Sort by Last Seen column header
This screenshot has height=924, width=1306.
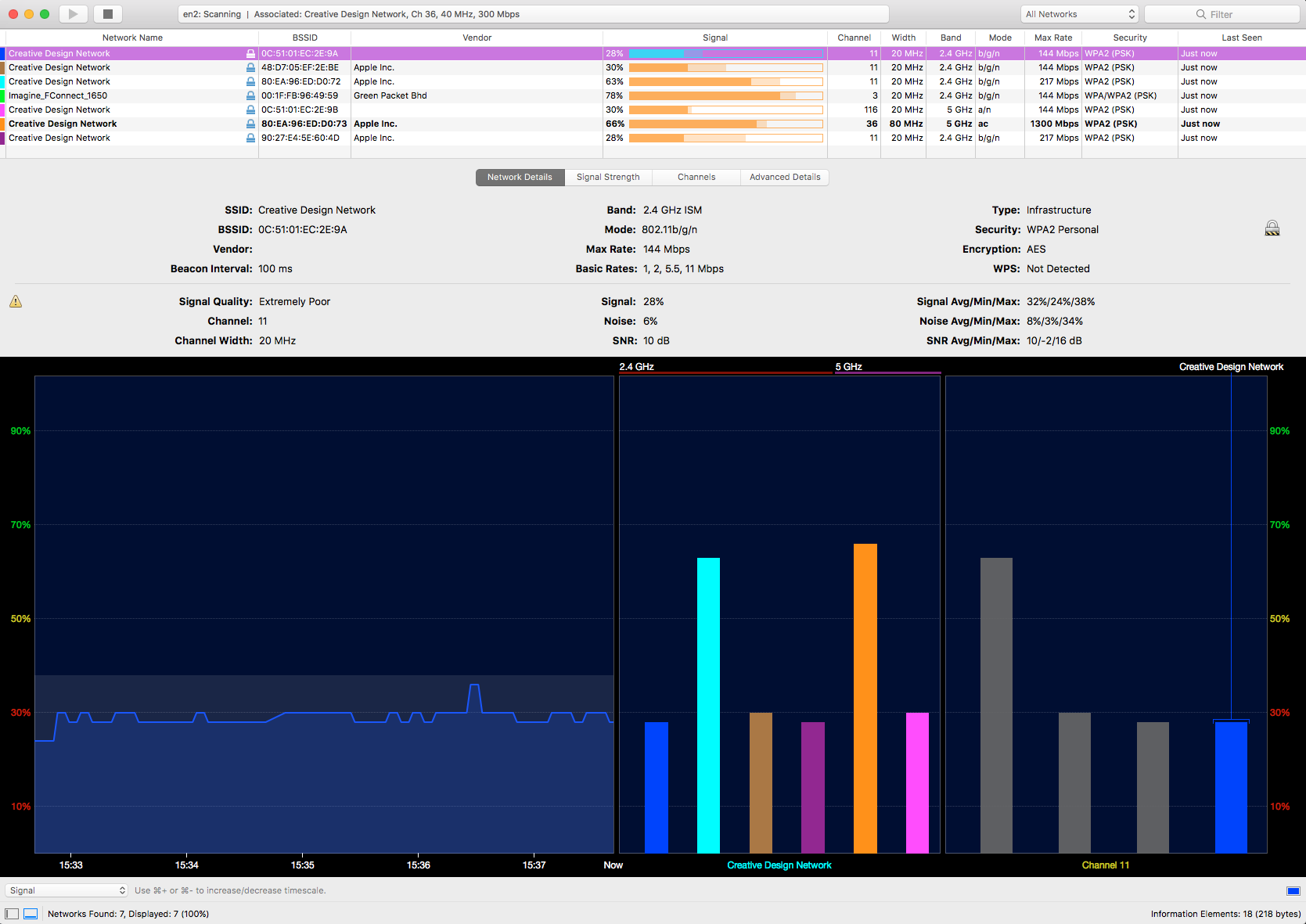[1242, 38]
